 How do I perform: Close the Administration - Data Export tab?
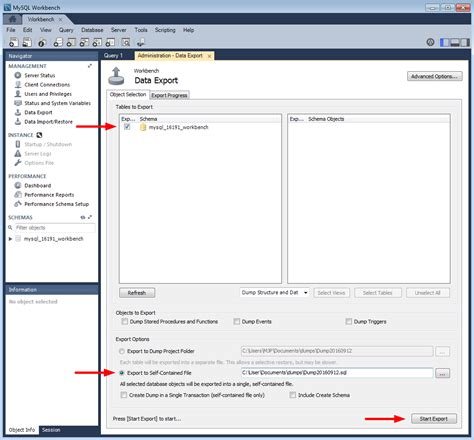[209, 56]
